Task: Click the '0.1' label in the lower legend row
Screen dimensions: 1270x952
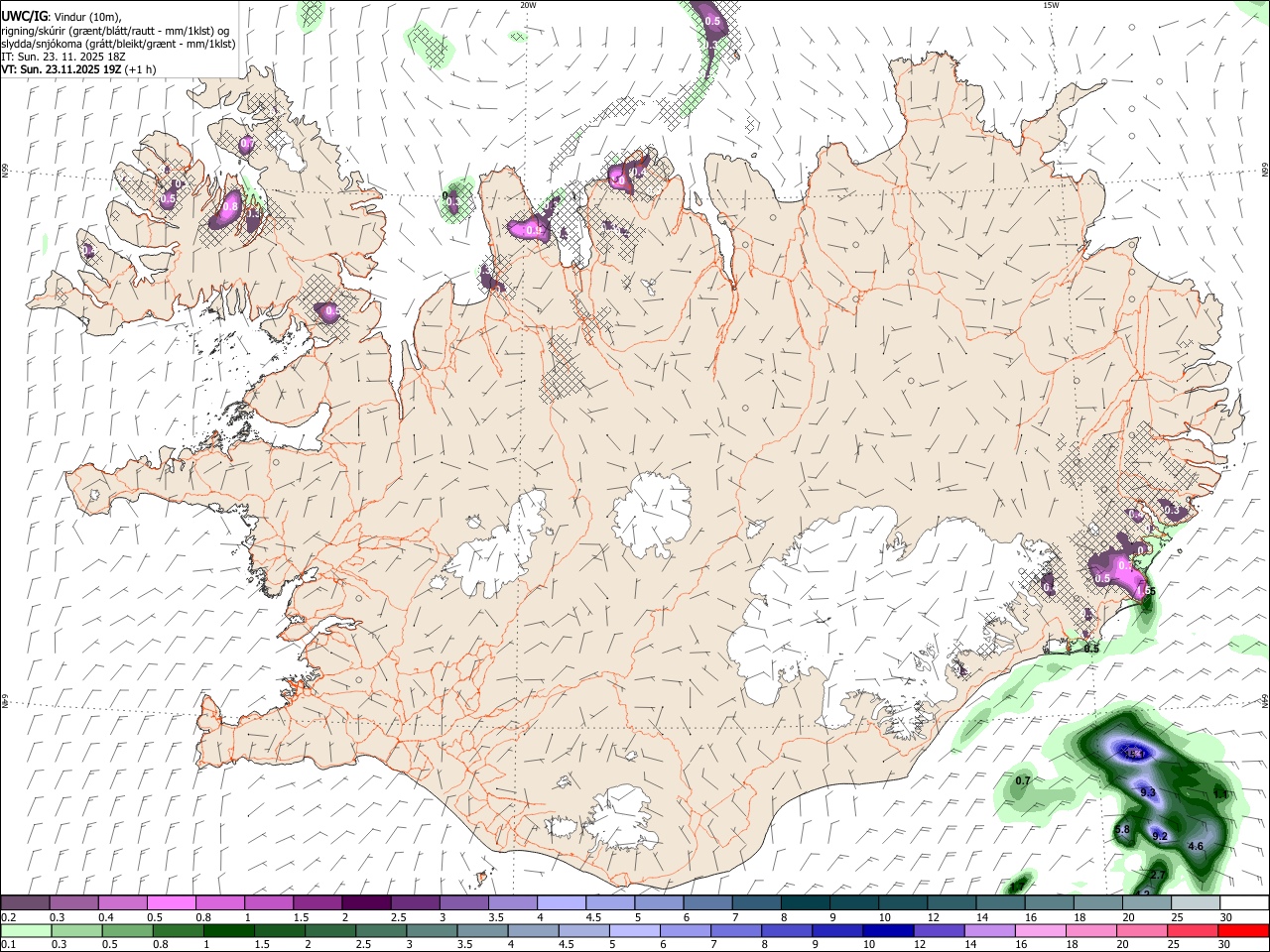Action: (x=8, y=944)
